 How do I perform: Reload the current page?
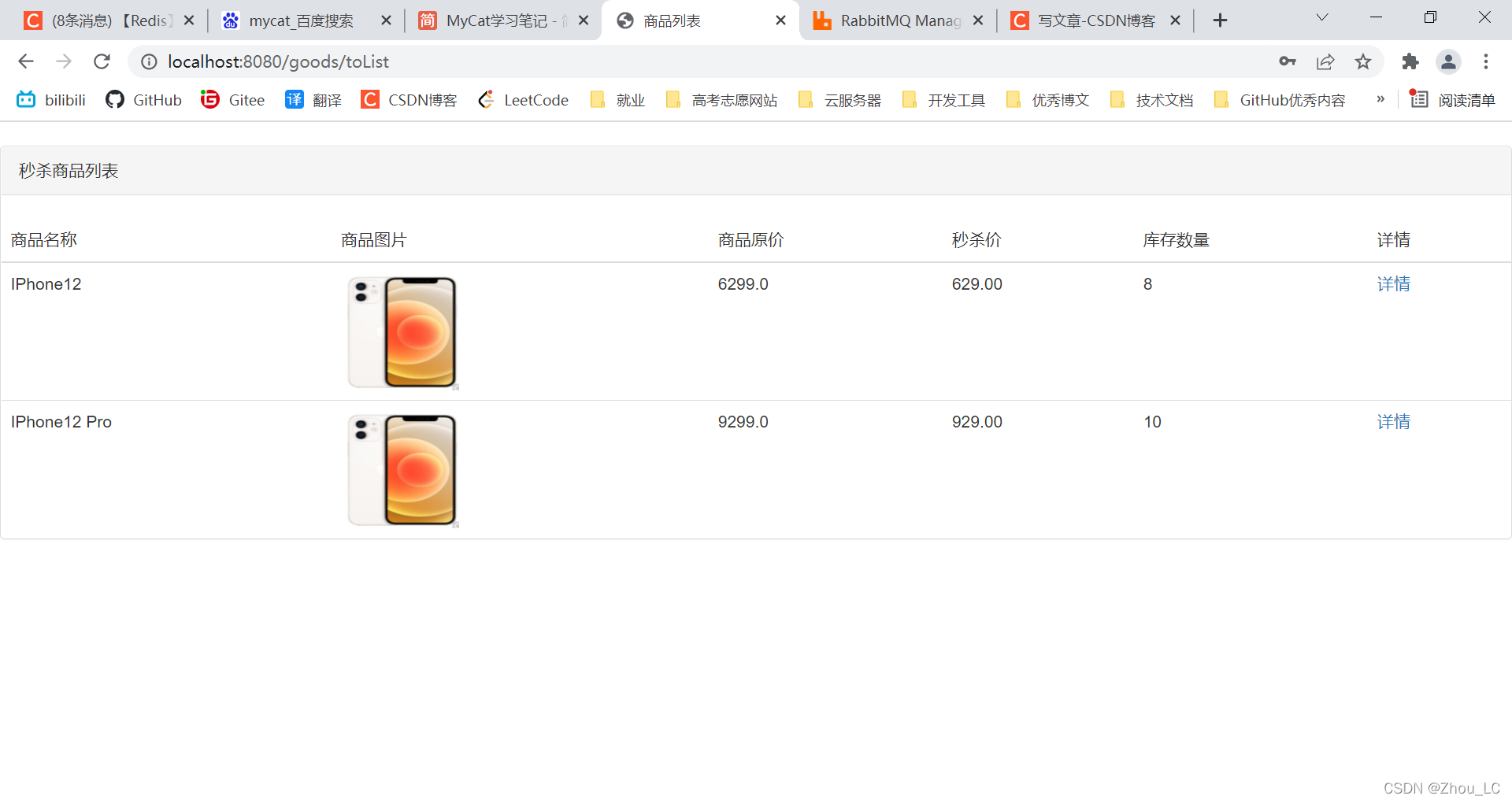pos(102,61)
